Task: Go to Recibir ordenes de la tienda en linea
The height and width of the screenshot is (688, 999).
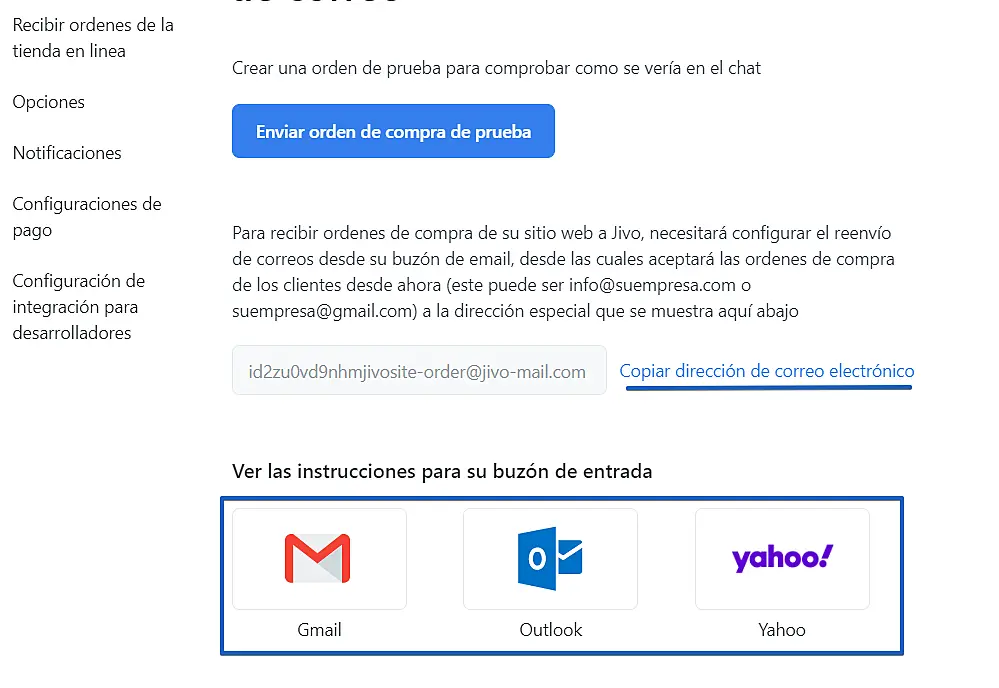Action: (x=93, y=38)
